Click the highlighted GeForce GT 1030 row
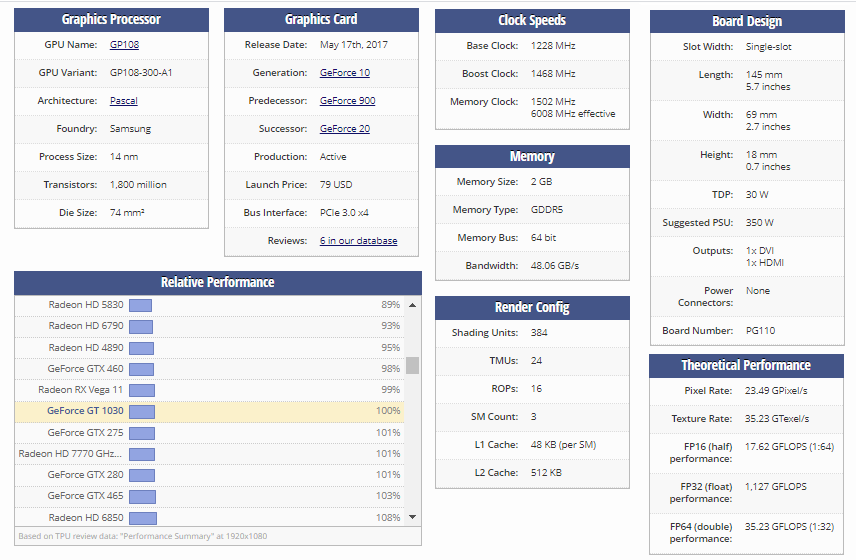The height and width of the screenshot is (560, 856). [208, 411]
